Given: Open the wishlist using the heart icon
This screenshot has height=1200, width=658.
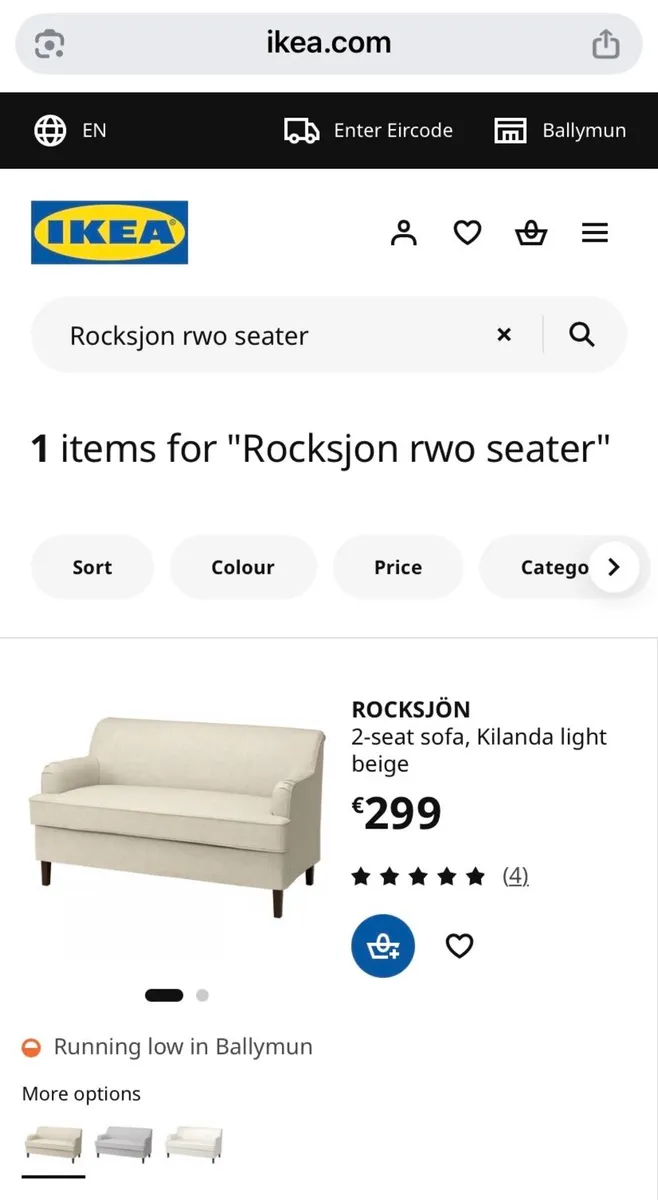Looking at the screenshot, I should click(466, 232).
